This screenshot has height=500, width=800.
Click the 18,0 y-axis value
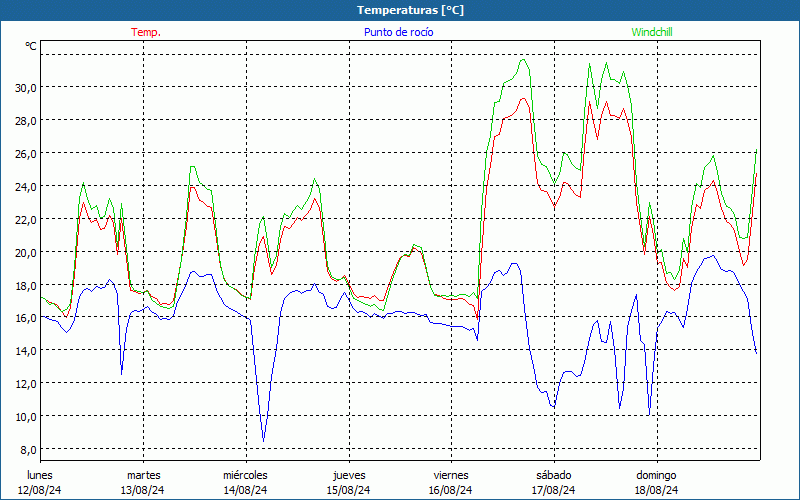point(26,285)
